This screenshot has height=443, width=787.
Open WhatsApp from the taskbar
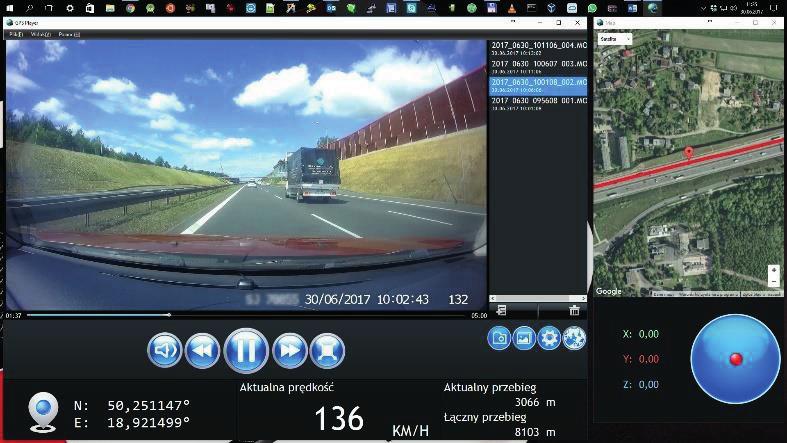(592, 8)
